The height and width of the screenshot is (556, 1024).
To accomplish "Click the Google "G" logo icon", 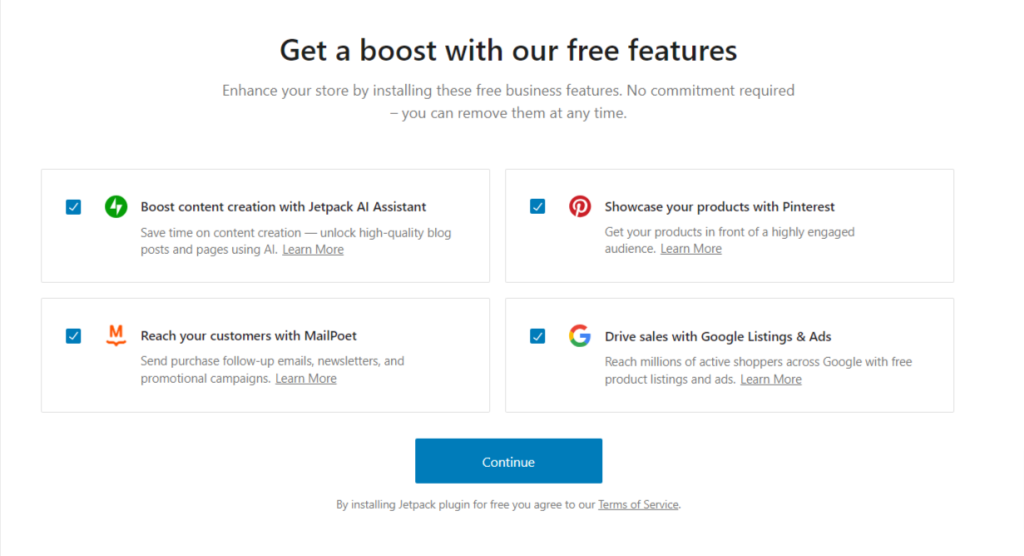I will pyautogui.click(x=580, y=336).
